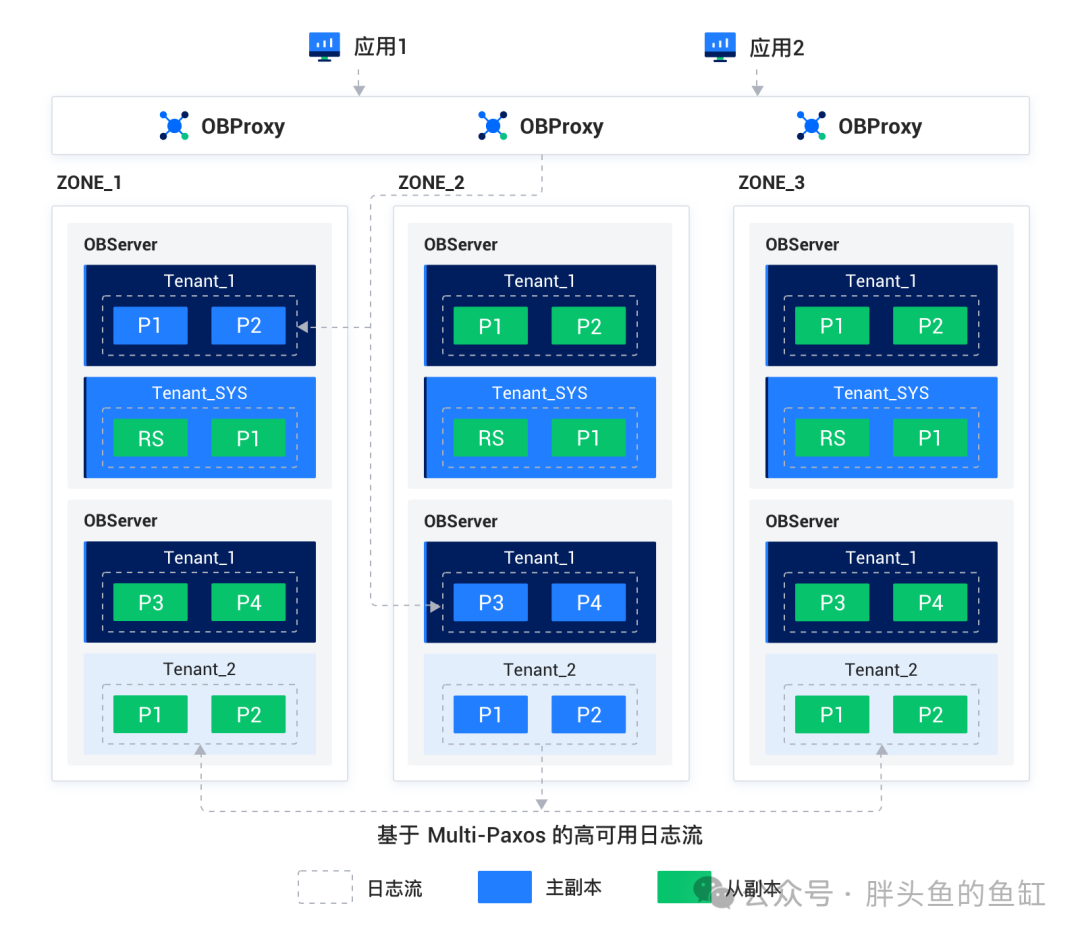Click P1 block in ZONE_1 Tenant_SYS
This screenshot has width=1080, height=937.
coord(248,438)
